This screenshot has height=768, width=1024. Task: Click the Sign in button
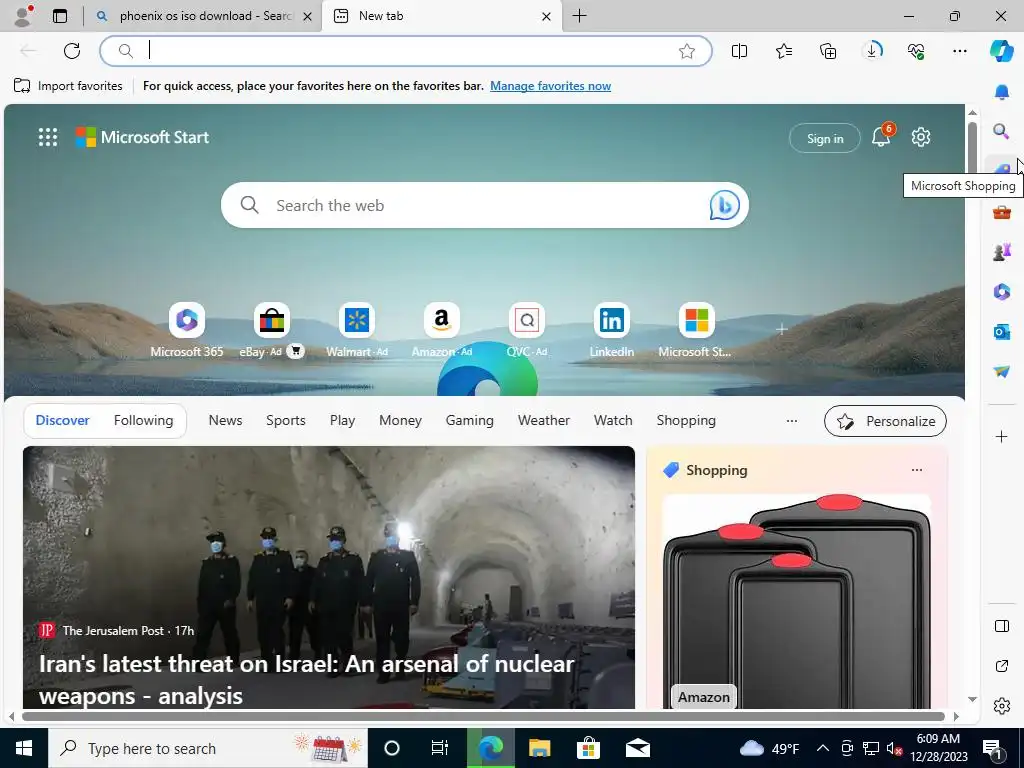pos(825,138)
